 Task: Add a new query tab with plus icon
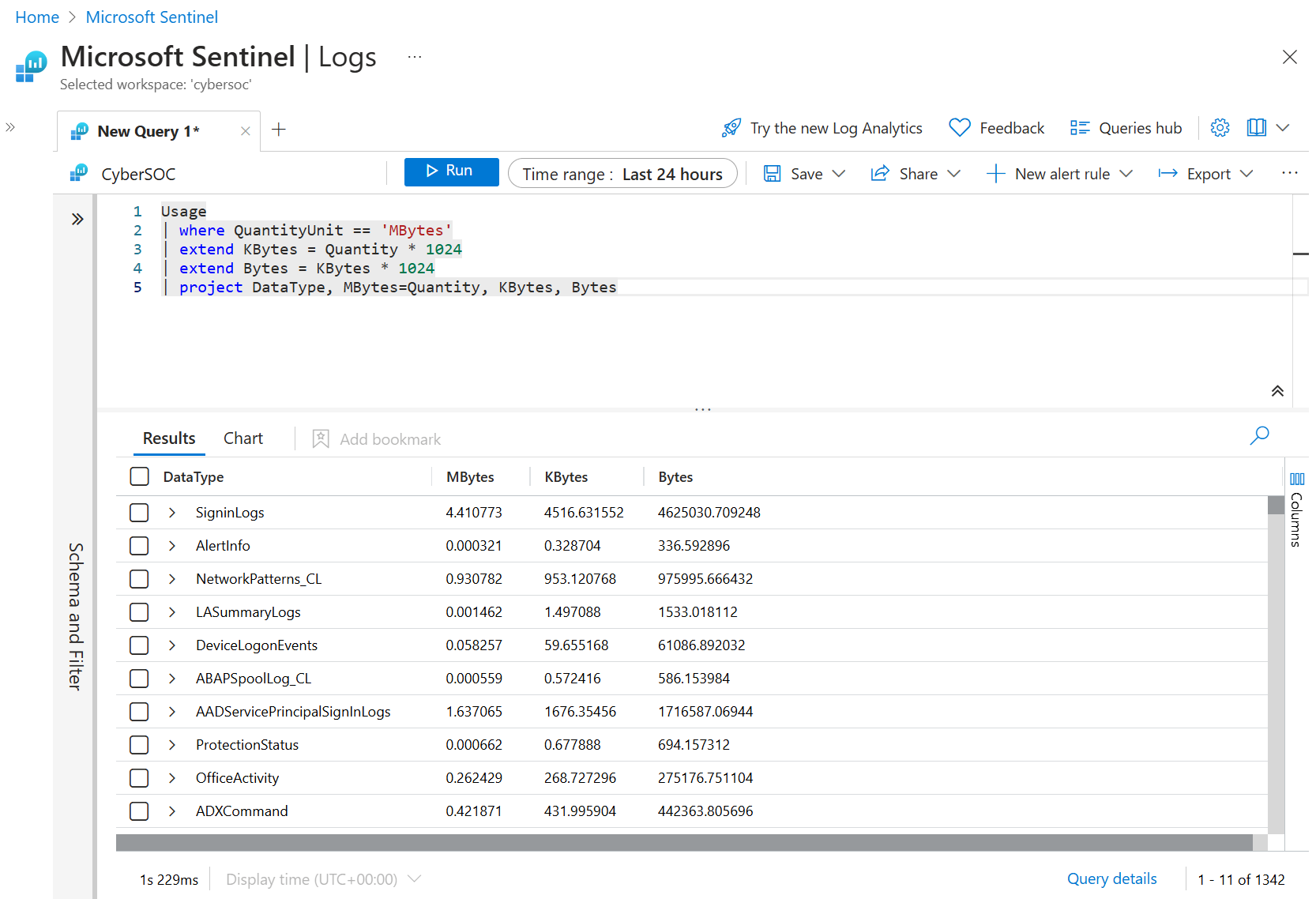coord(279,130)
